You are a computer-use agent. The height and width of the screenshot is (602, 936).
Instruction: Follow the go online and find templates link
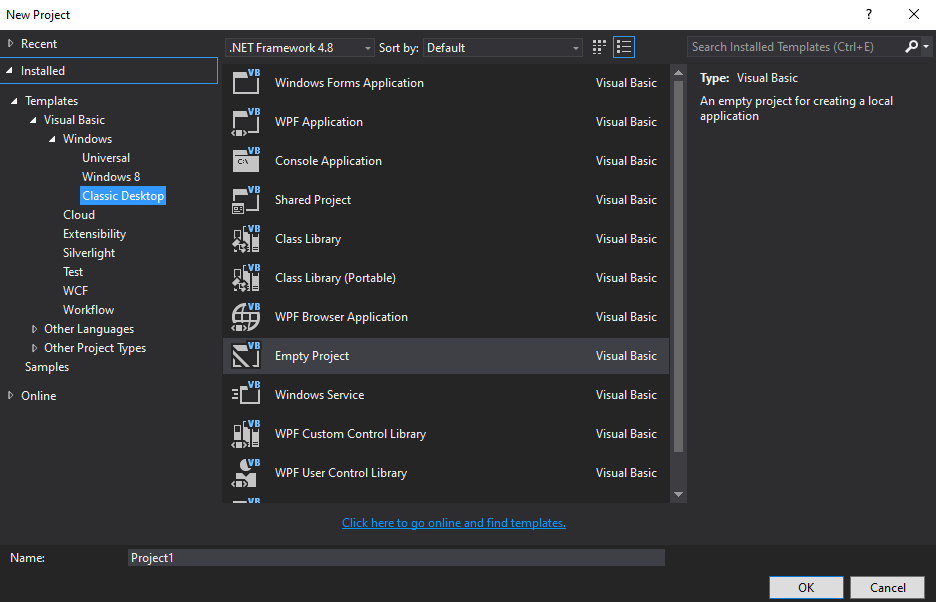[x=453, y=522]
